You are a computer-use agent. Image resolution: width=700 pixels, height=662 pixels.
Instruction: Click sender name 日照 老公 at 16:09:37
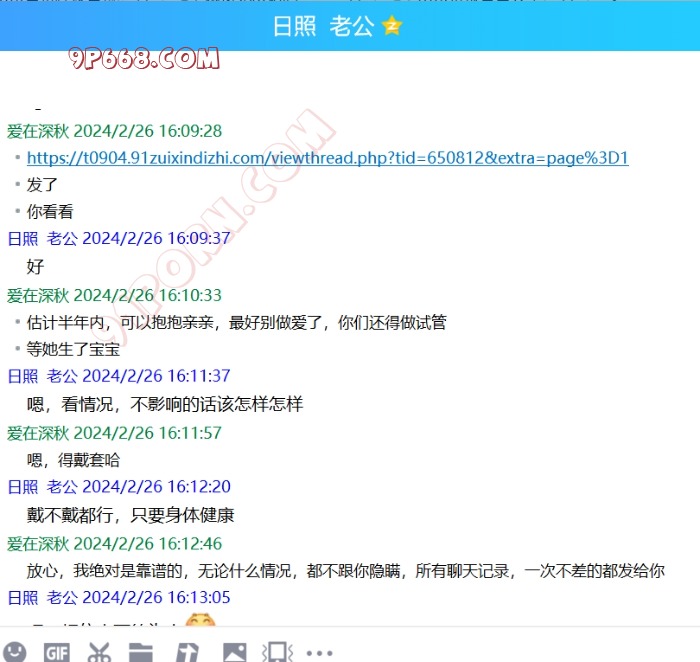point(42,238)
